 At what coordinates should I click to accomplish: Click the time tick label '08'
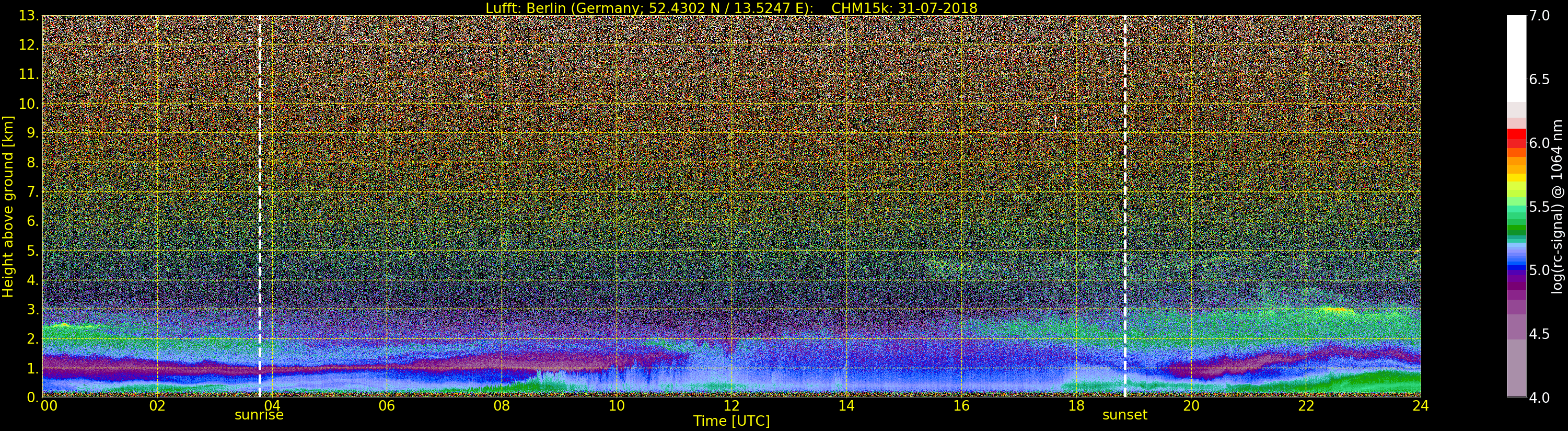(x=502, y=406)
